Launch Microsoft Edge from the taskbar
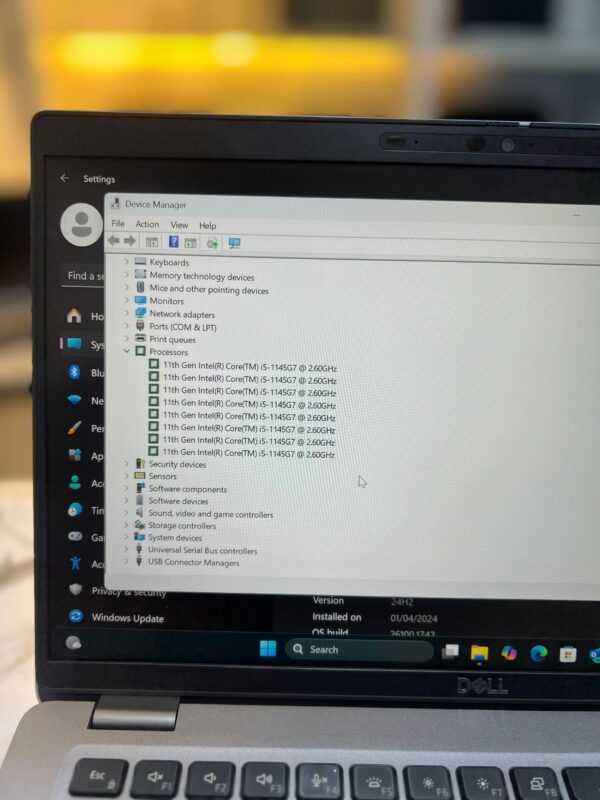 (x=539, y=654)
